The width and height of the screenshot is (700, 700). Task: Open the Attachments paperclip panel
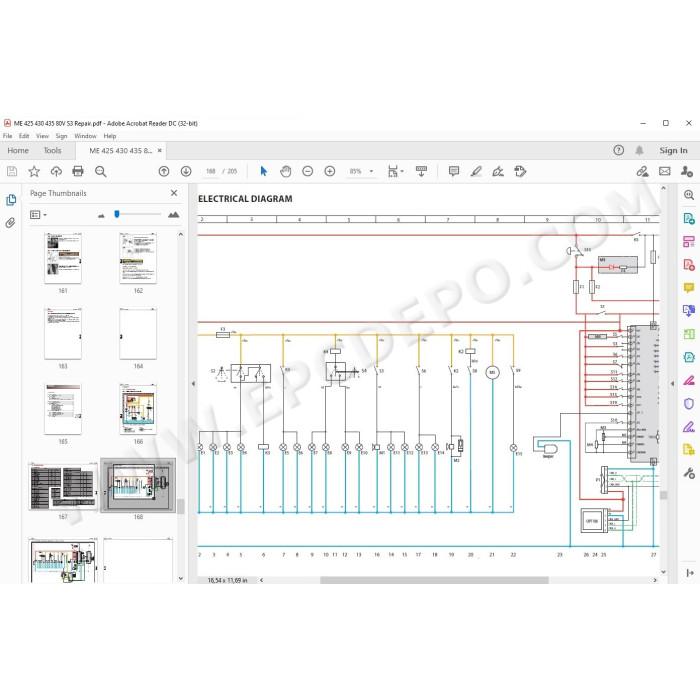[10, 222]
